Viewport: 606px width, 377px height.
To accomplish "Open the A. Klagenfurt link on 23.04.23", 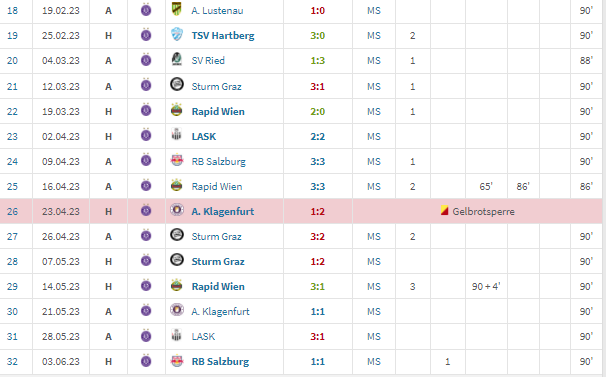I will 223,212.
